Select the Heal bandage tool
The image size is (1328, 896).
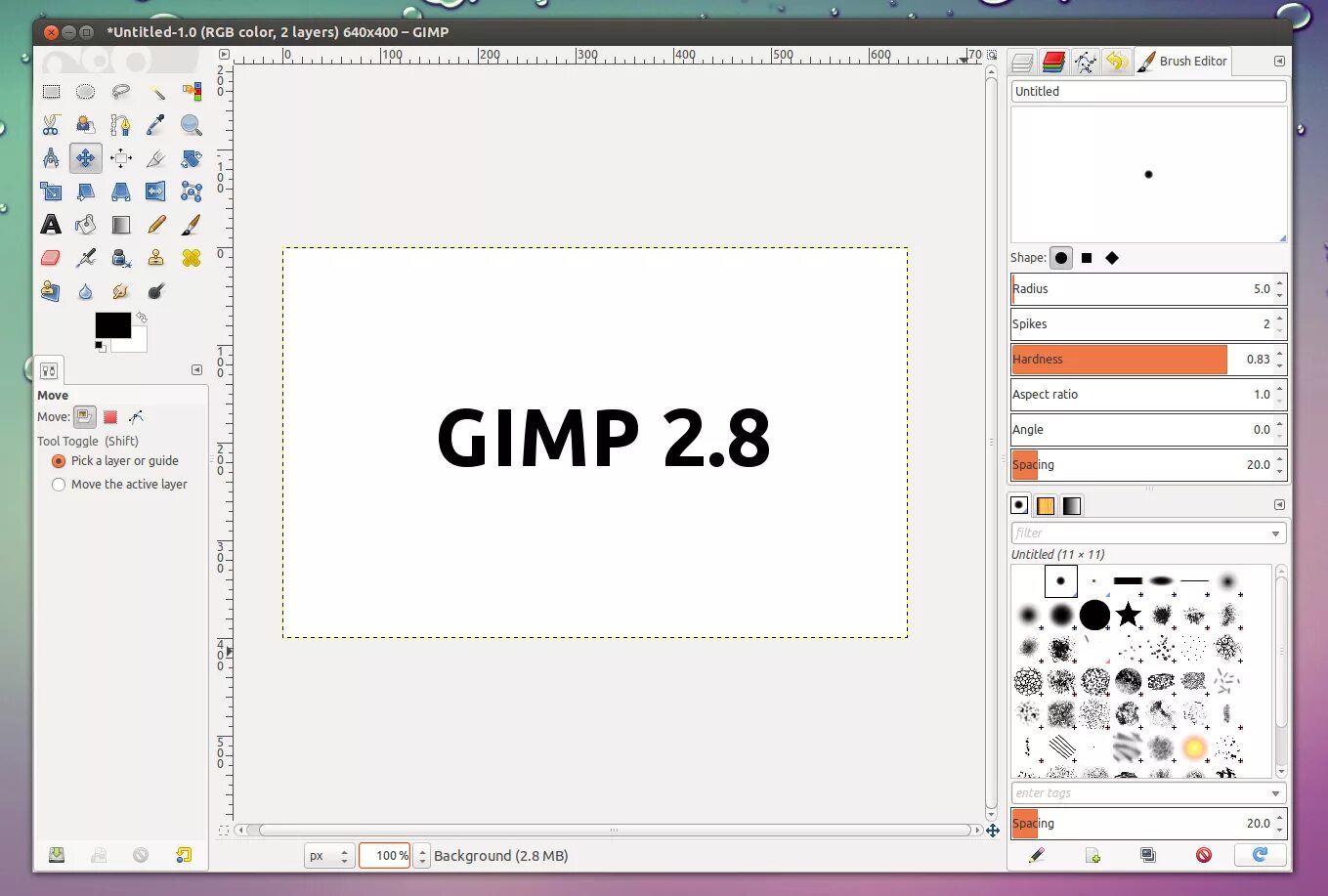point(192,258)
